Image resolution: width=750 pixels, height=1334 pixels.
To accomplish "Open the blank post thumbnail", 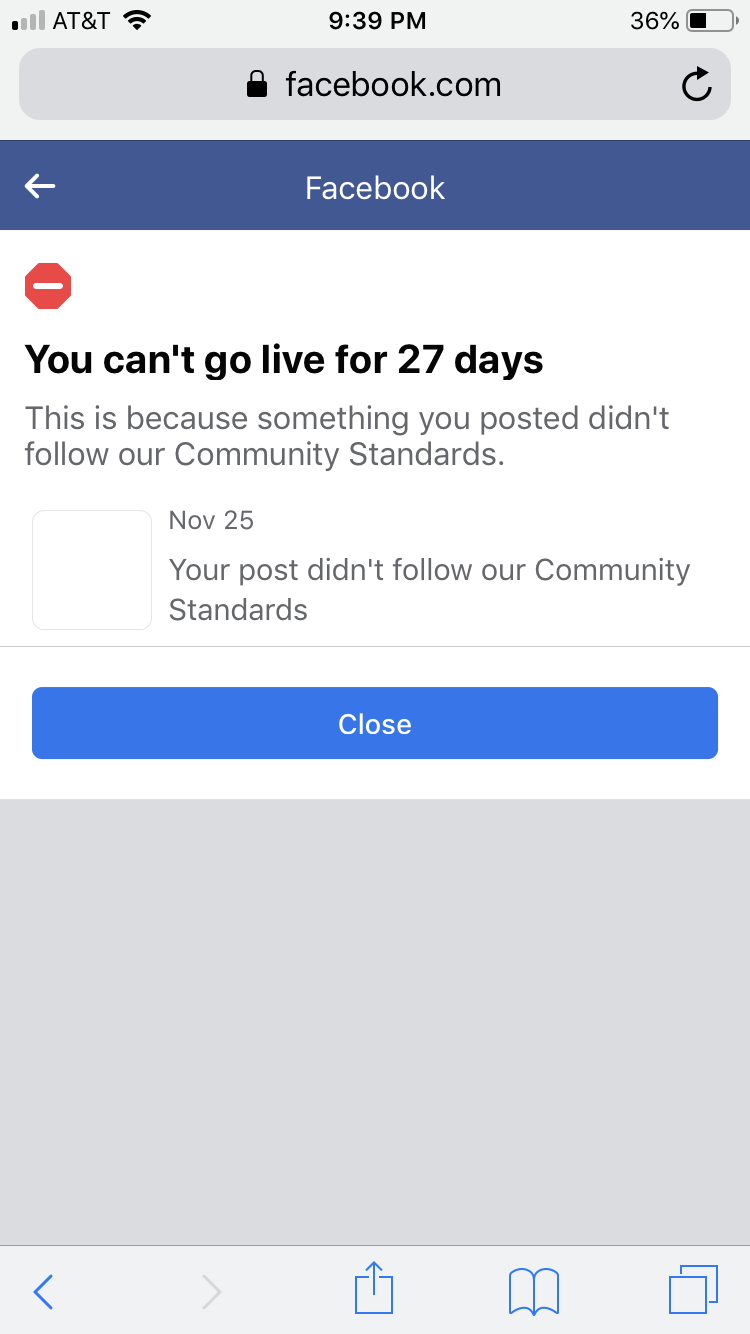I will (92, 570).
